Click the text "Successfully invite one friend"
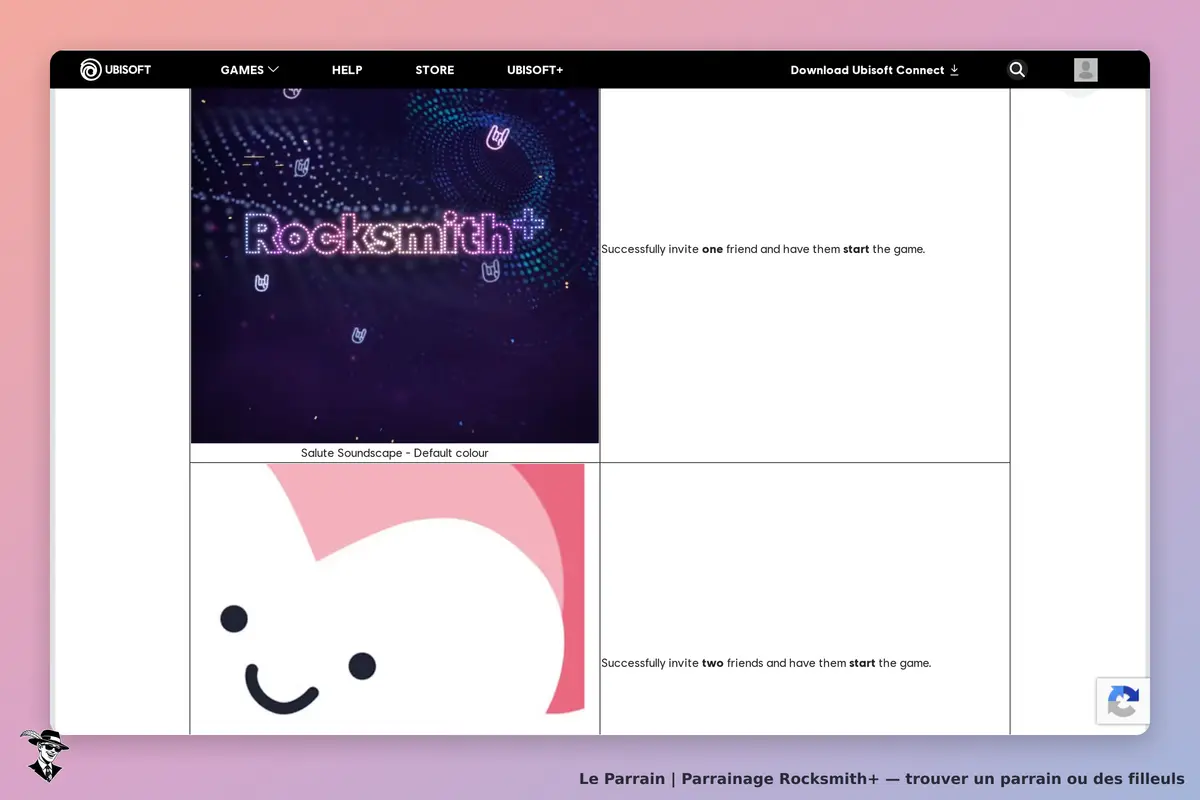This screenshot has width=1200, height=800. point(679,249)
